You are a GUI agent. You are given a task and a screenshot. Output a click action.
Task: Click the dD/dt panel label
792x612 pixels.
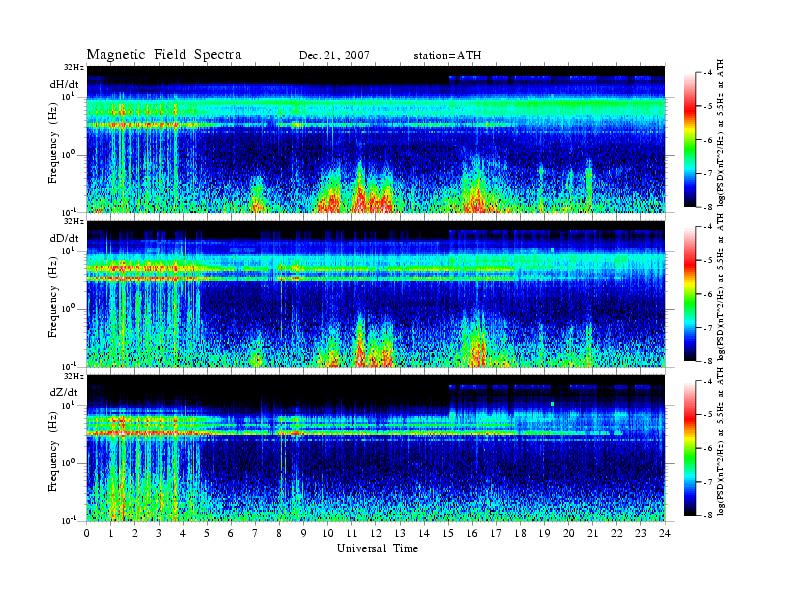click(64, 238)
